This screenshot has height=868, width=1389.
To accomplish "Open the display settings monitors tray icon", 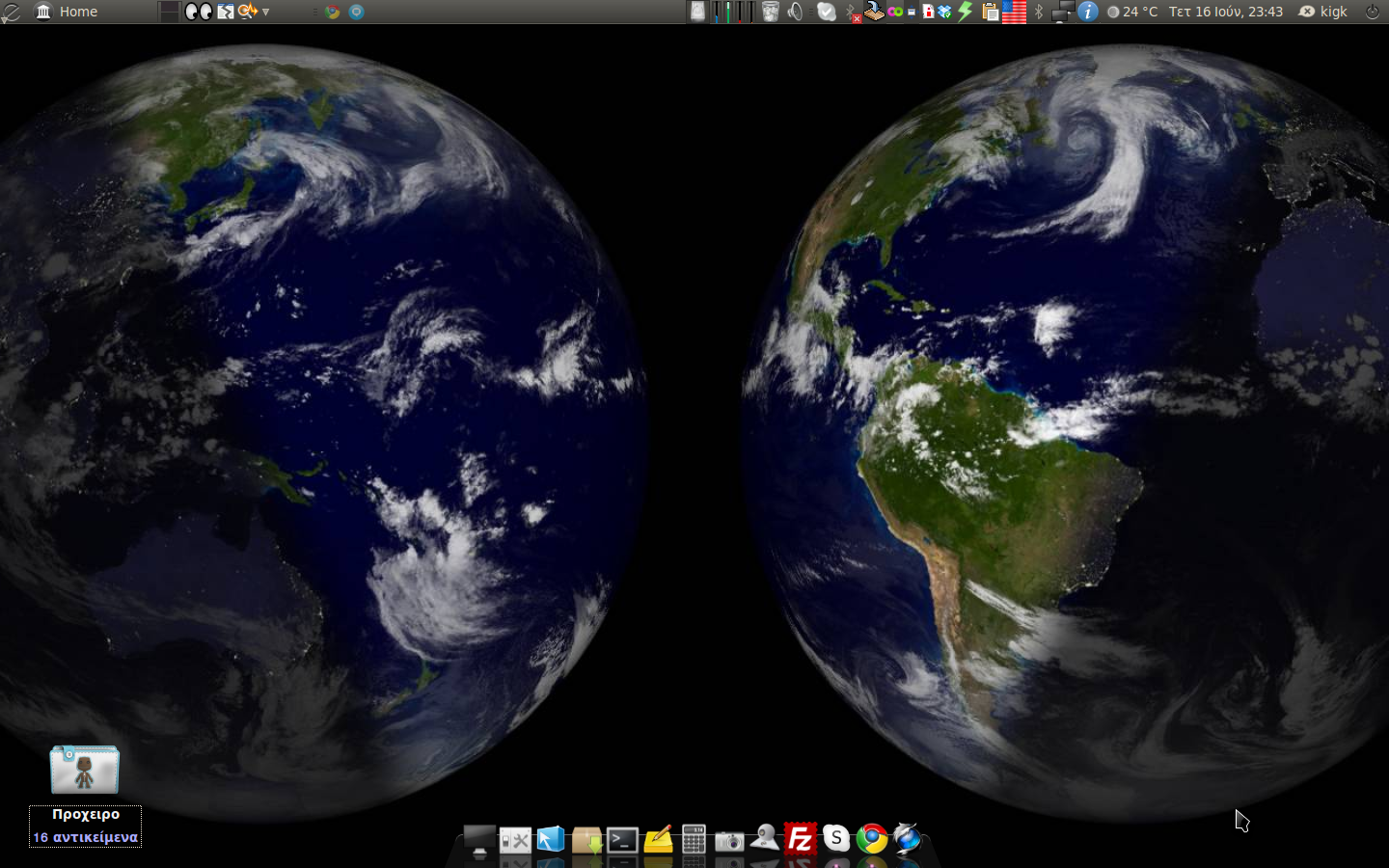I will 1062,12.
